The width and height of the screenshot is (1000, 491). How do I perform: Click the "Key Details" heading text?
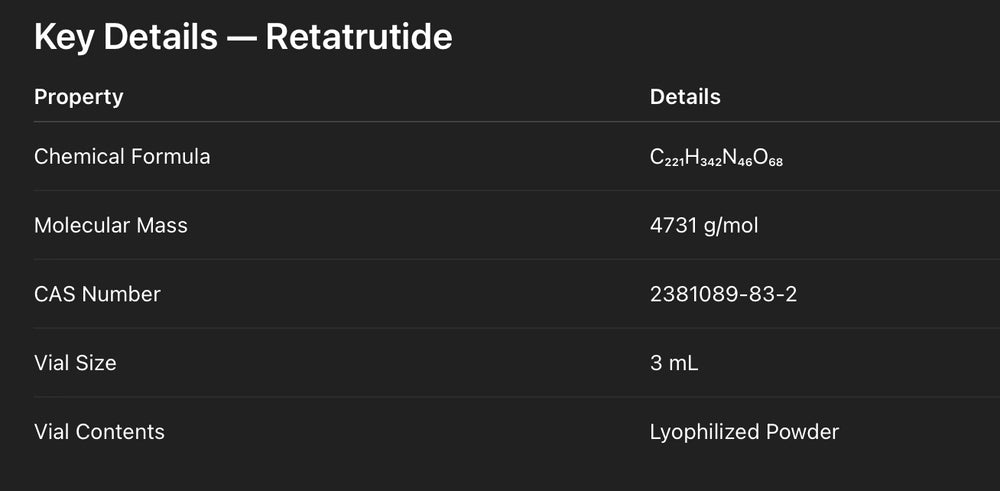pyautogui.click(x=125, y=37)
